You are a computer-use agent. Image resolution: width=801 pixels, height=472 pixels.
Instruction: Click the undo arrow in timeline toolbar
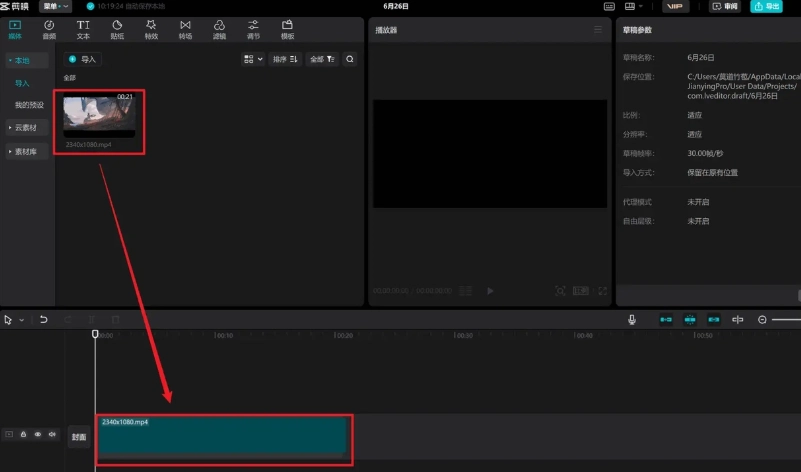(43, 320)
